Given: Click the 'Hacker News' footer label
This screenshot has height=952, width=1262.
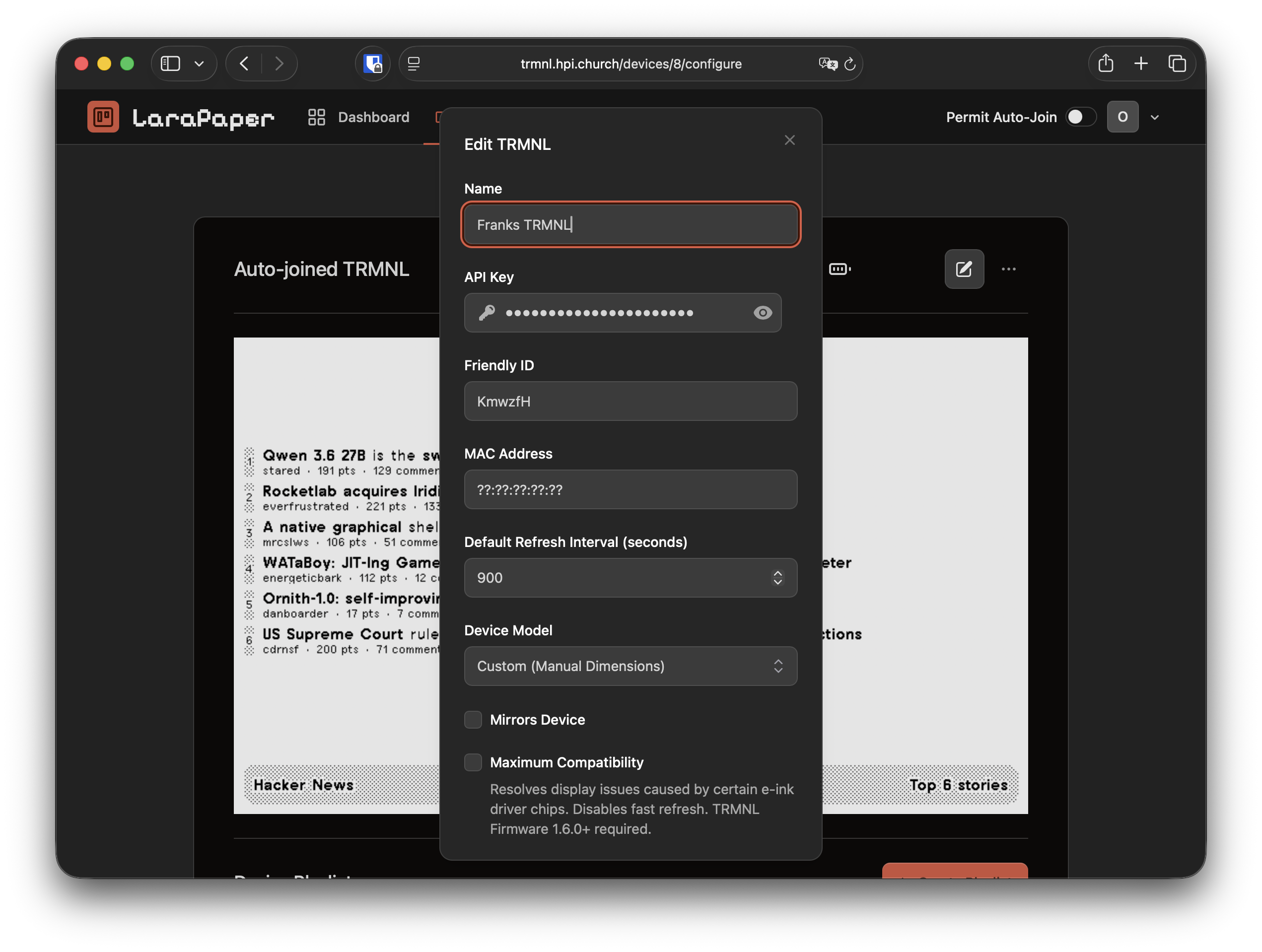Looking at the screenshot, I should click(303, 785).
